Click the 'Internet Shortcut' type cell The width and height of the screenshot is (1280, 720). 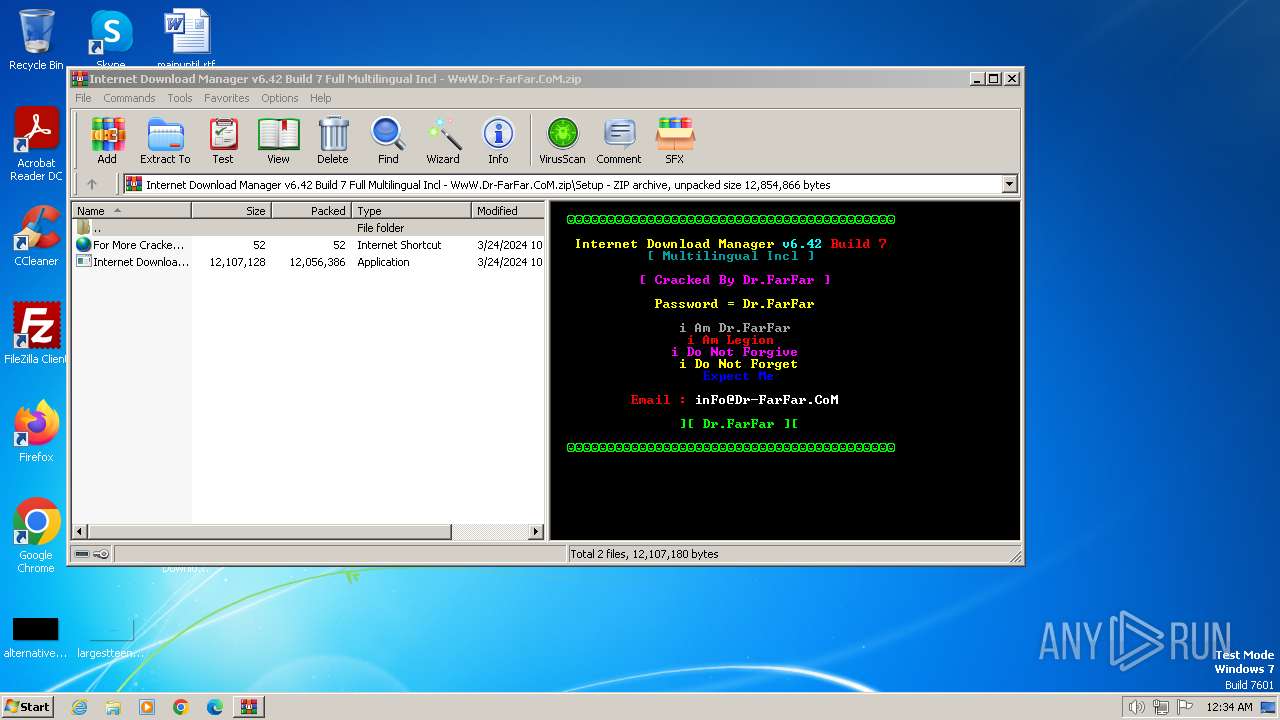(x=399, y=245)
